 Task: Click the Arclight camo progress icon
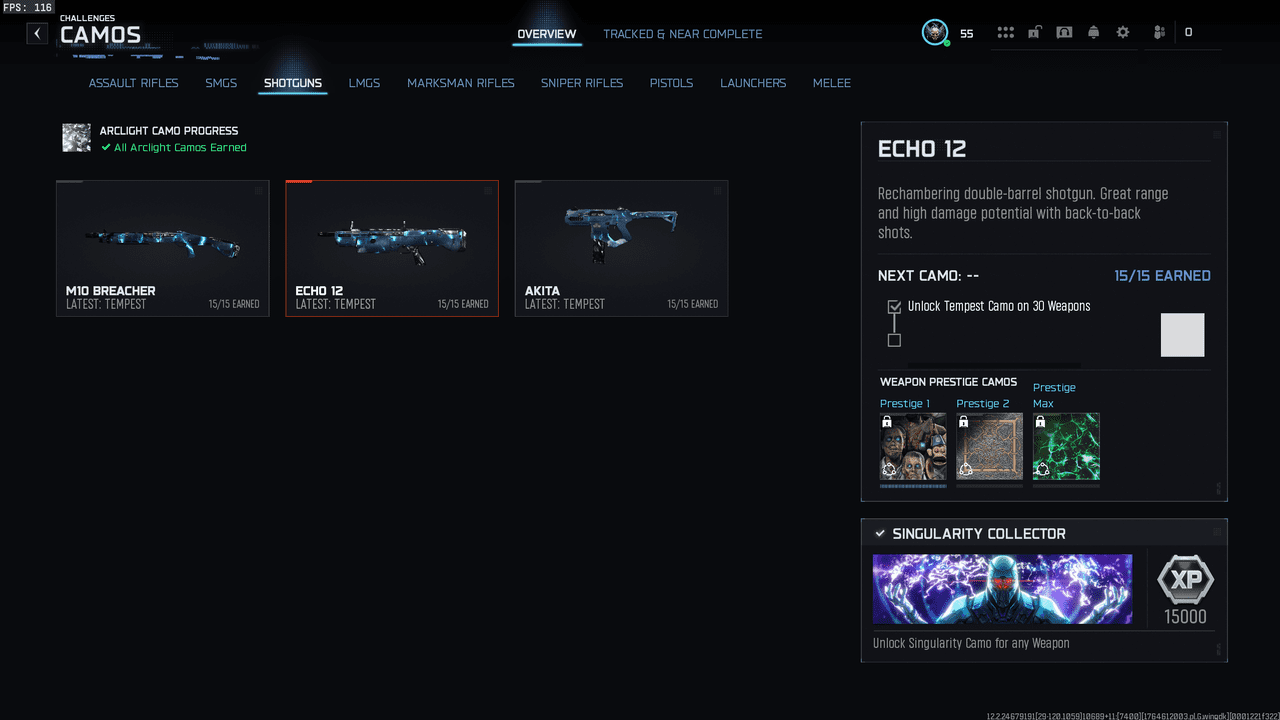pos(77,138)
